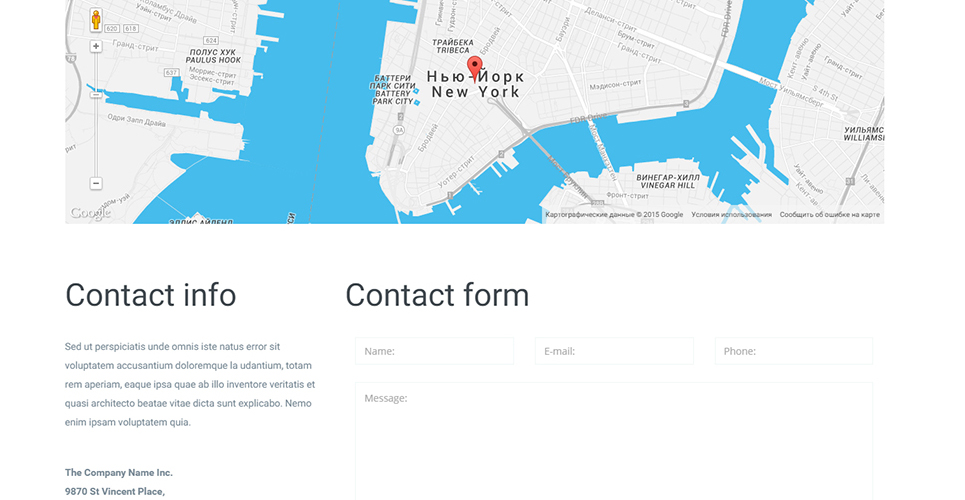Click the Sed ut perspiciatis paragraph
Image resolution: width=965 pixels, height=500 pixels.
click(x=190, y=385)
